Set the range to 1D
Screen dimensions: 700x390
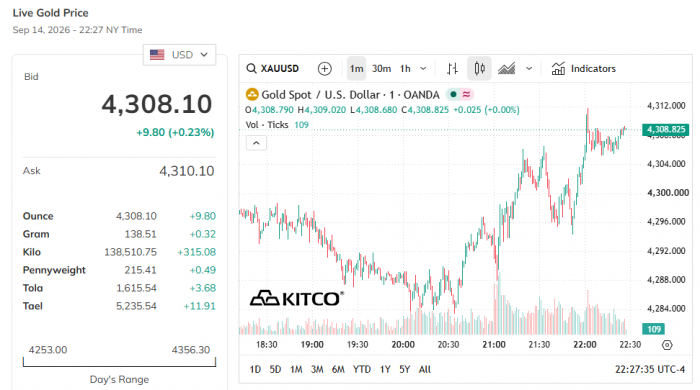click(x=255, y=369)
